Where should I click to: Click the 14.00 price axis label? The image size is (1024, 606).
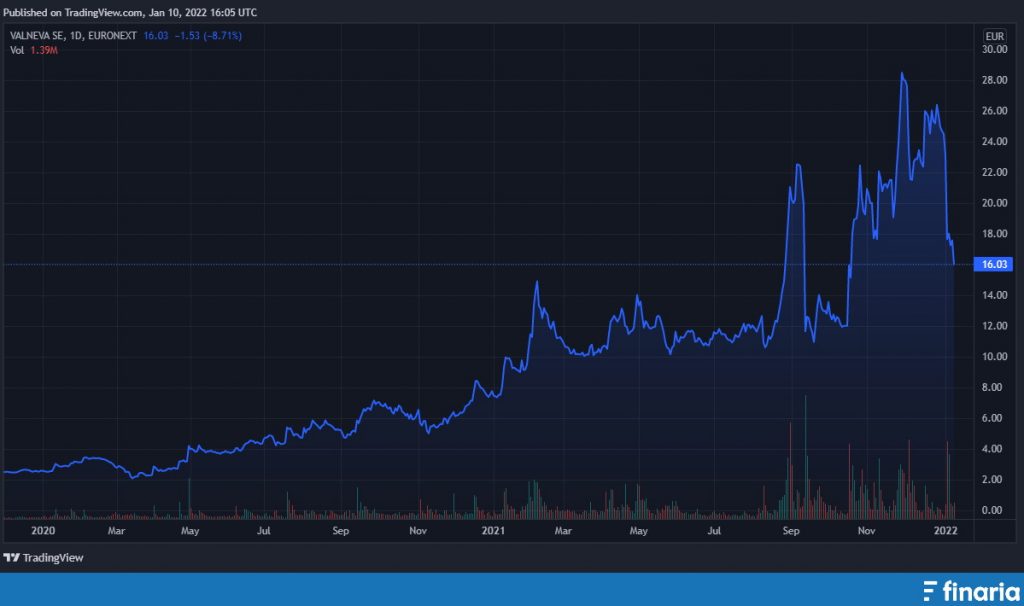pyautogui.click(x=993, y=295)
